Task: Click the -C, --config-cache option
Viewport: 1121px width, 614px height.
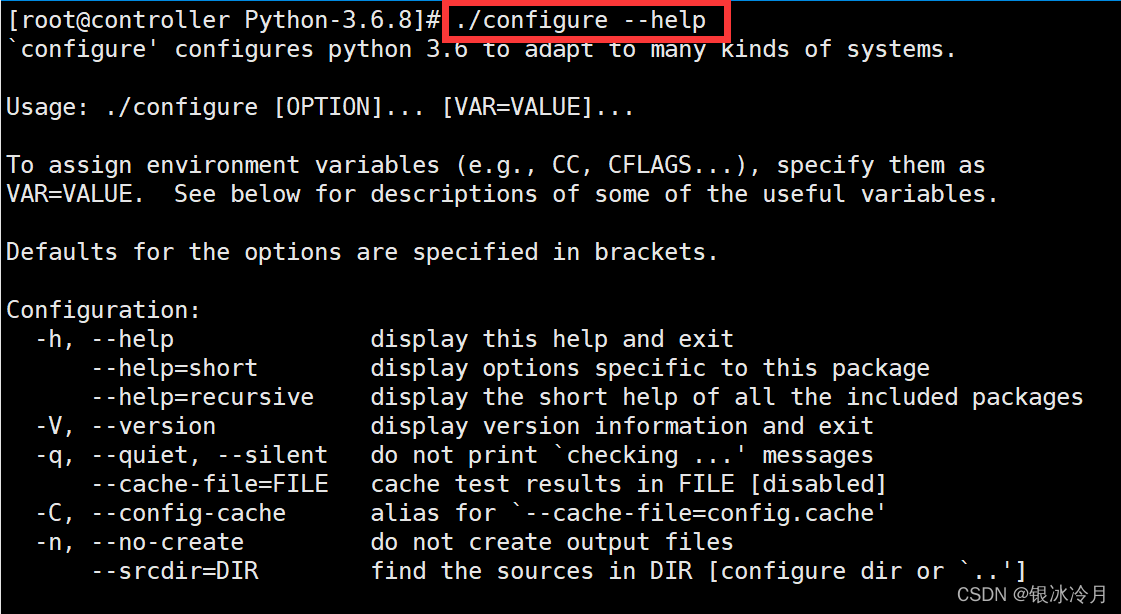Action: click(x=160, y=513)
